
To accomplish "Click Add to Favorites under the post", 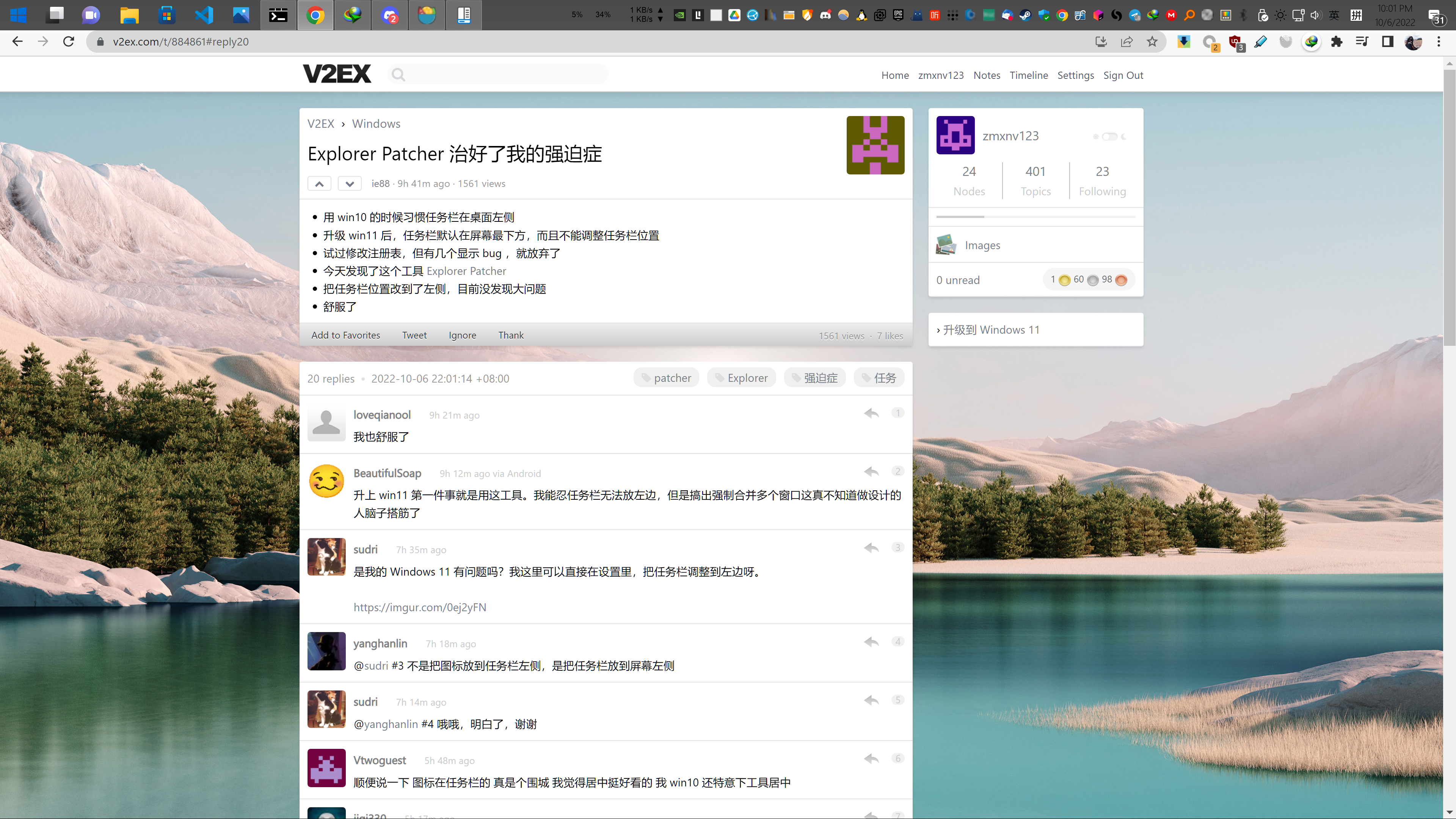I will (345, 335).
